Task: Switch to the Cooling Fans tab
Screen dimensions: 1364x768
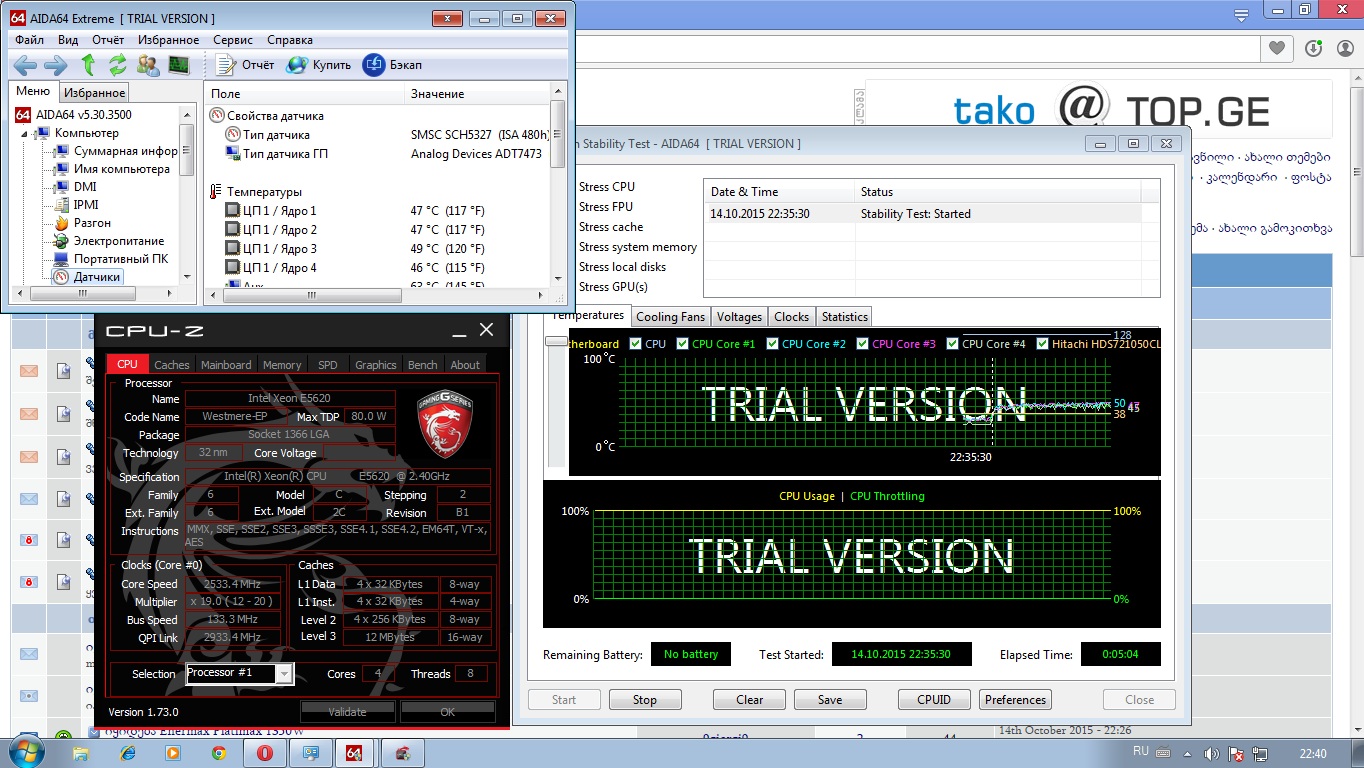Action: pyautogui.click(x=670, y=317)
